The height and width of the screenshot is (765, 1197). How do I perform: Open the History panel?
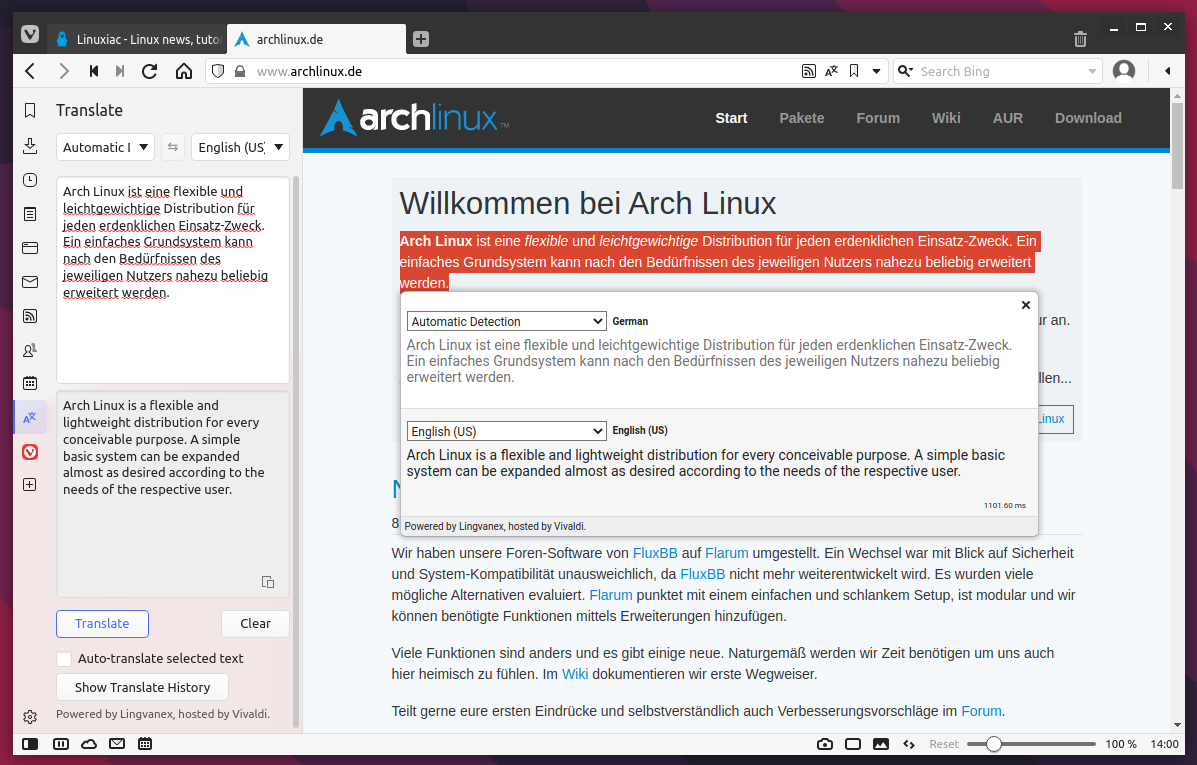30,180
